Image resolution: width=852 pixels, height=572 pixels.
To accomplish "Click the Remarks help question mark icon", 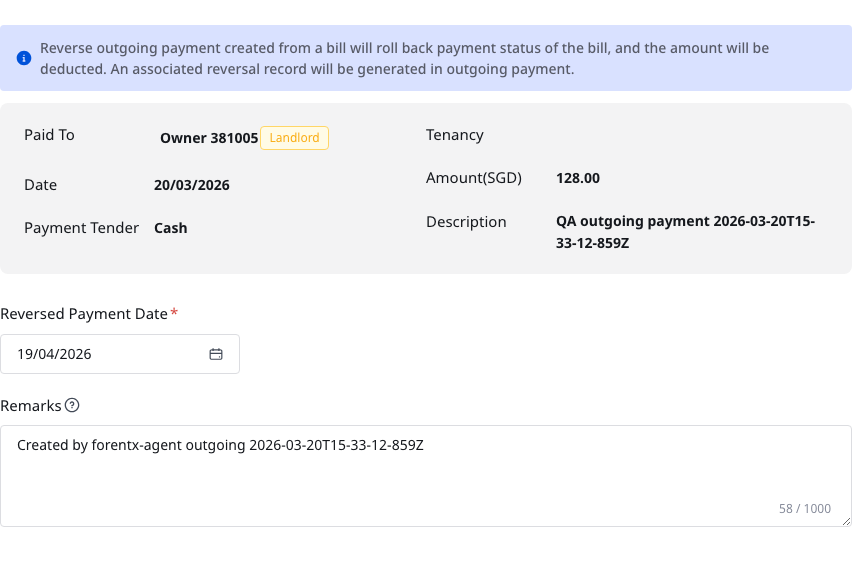I will (x=72, y=405).
